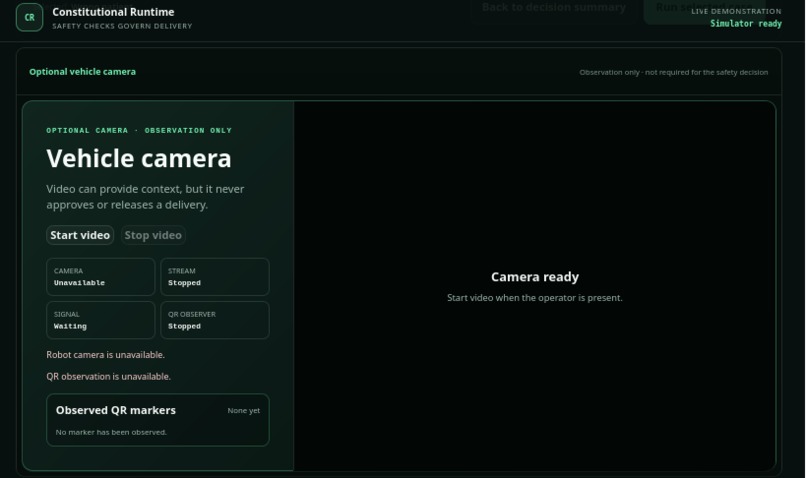Click 'Start video when the operator is present.'

tap(535, 298)
